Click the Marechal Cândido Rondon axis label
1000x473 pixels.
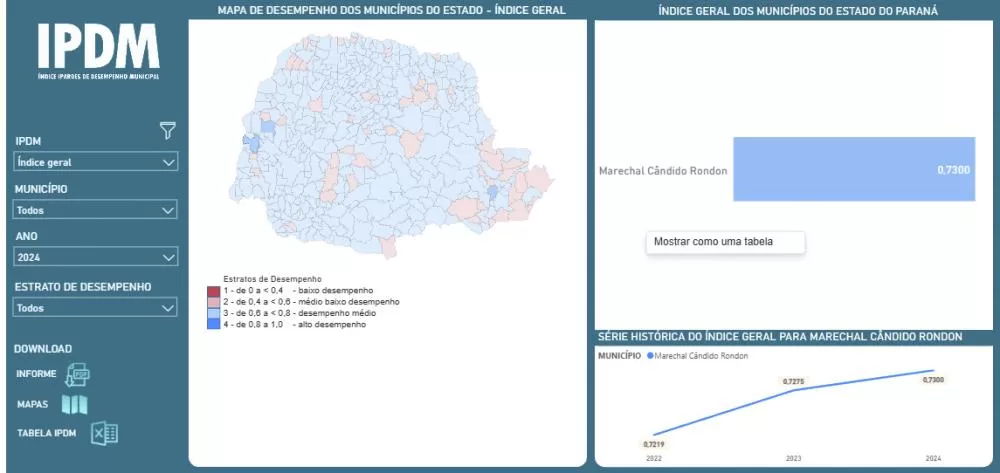663,171
